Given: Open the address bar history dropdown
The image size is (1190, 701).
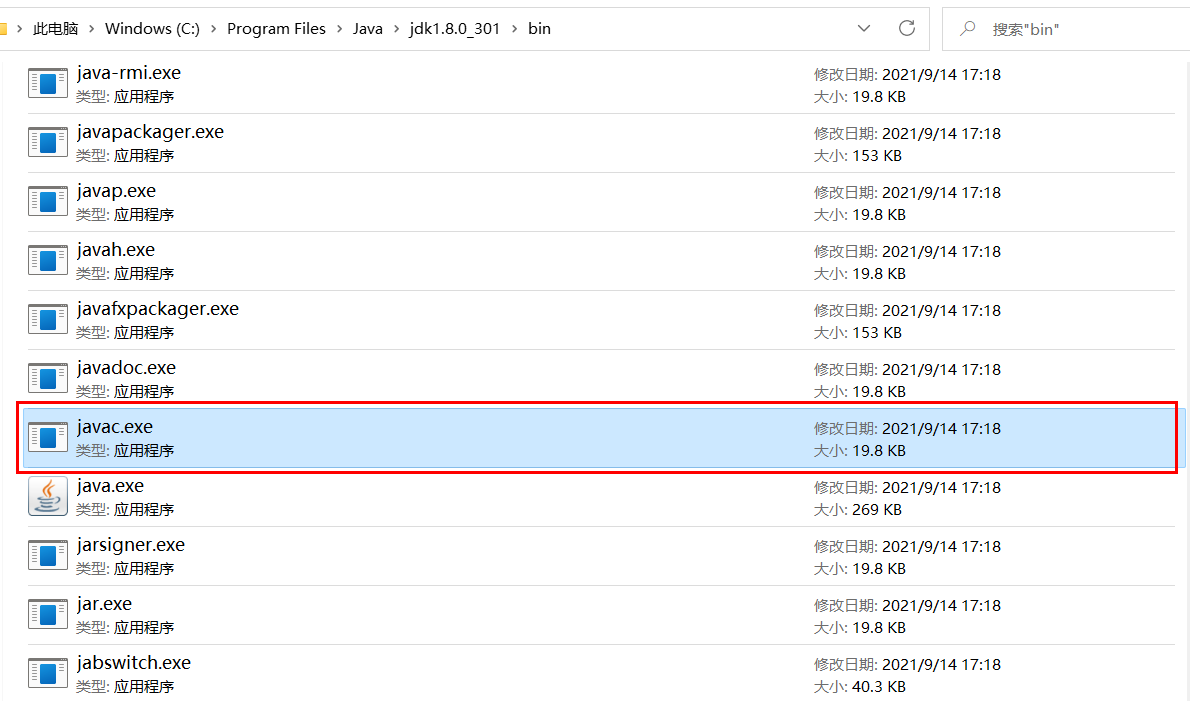Looking at the screenshot, I should (x=864, y=29).
